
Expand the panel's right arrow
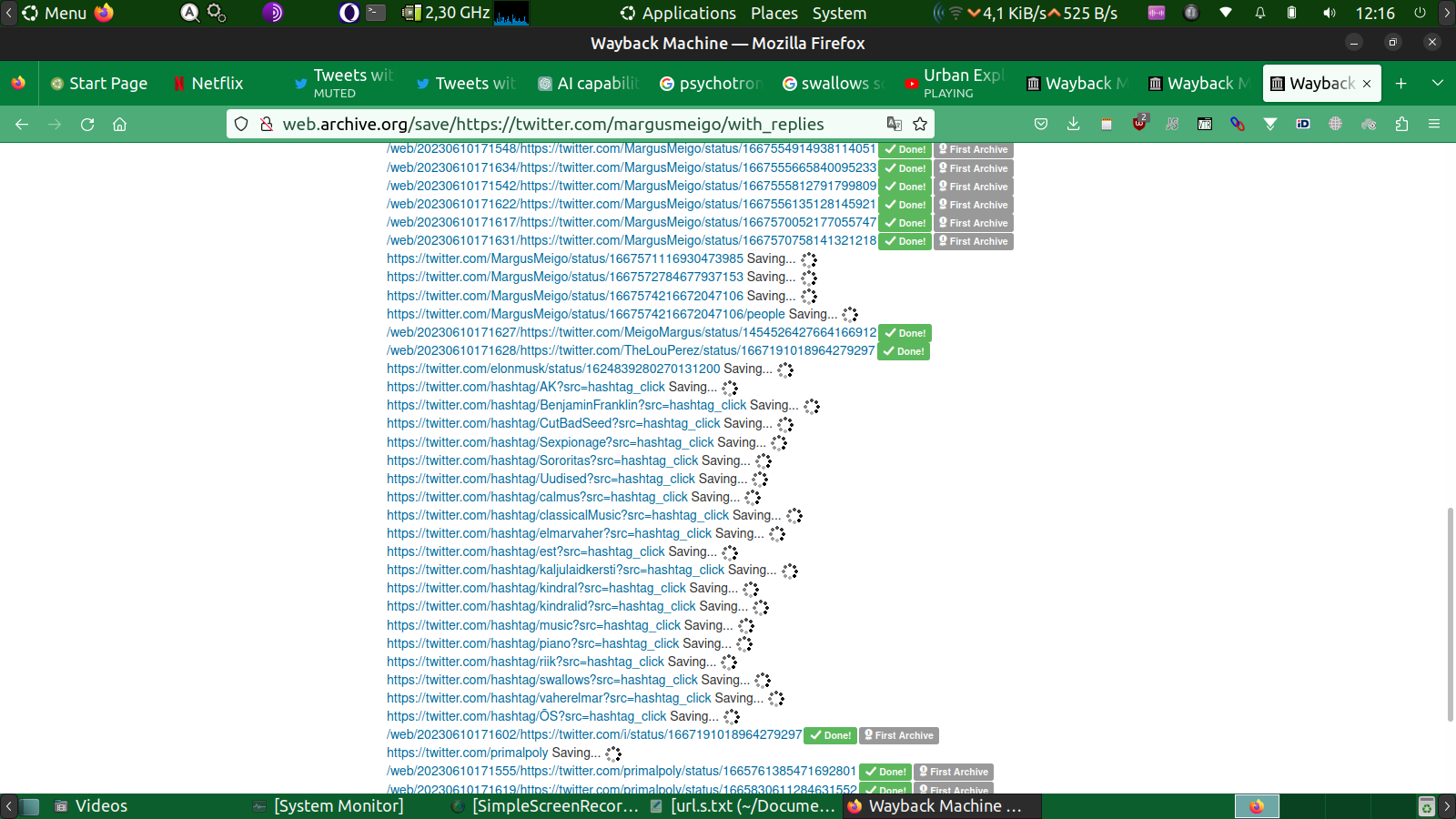click(1447, 13)
